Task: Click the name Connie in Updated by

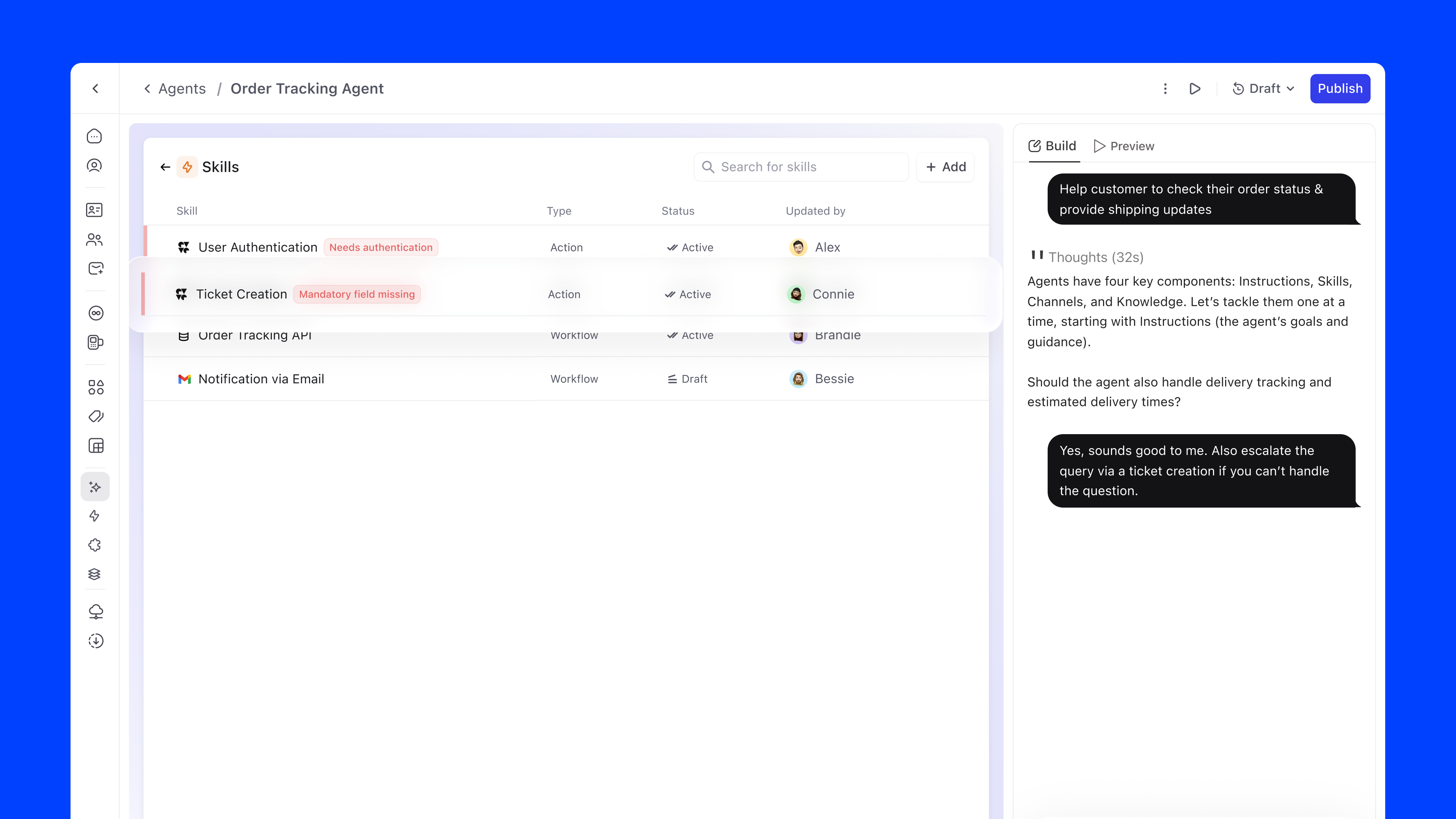Action: (x=833, y=295)
